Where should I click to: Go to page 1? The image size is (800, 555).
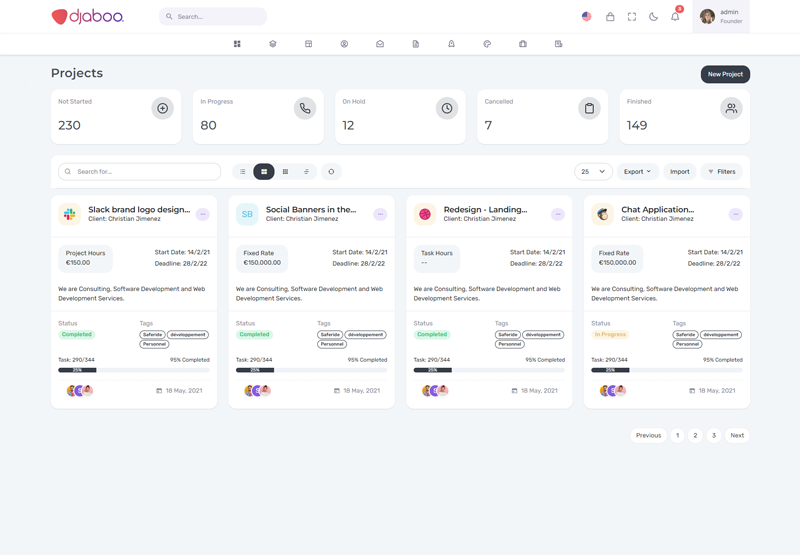pyautogui.click(x=678, y=436)
